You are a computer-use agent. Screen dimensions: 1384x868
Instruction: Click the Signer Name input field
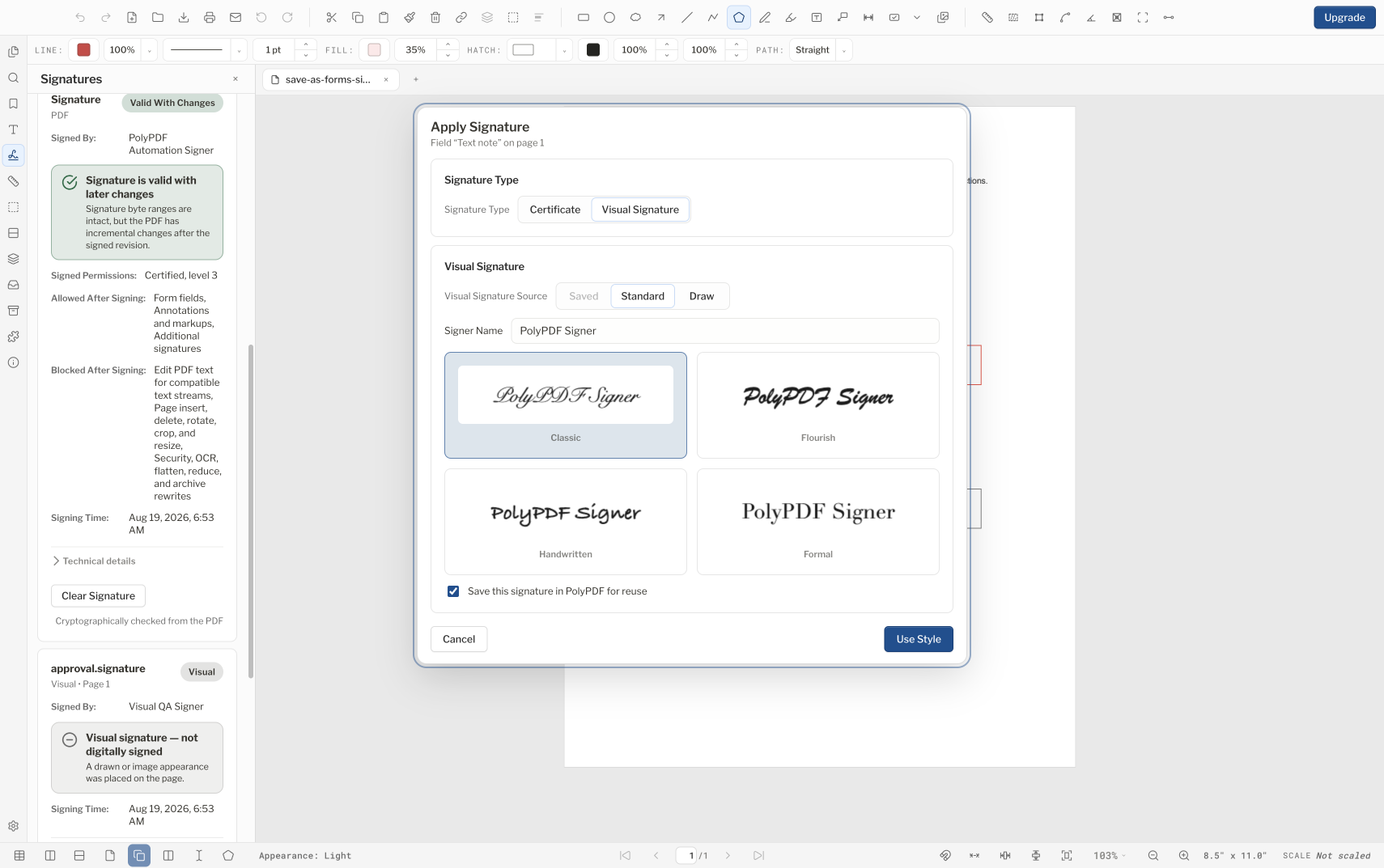click(725, 331)
